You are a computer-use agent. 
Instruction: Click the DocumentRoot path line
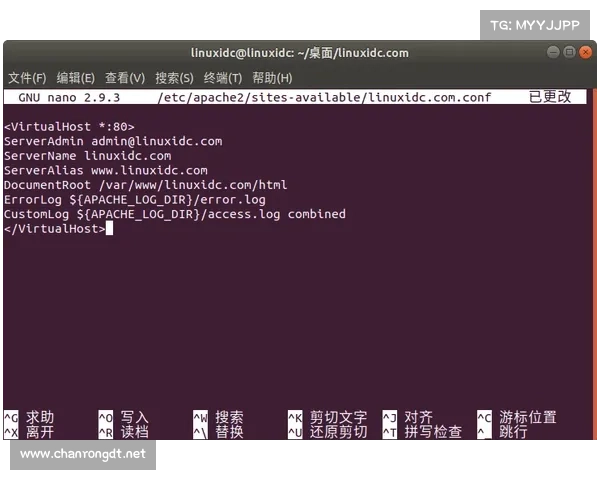(x=146, y=185)
